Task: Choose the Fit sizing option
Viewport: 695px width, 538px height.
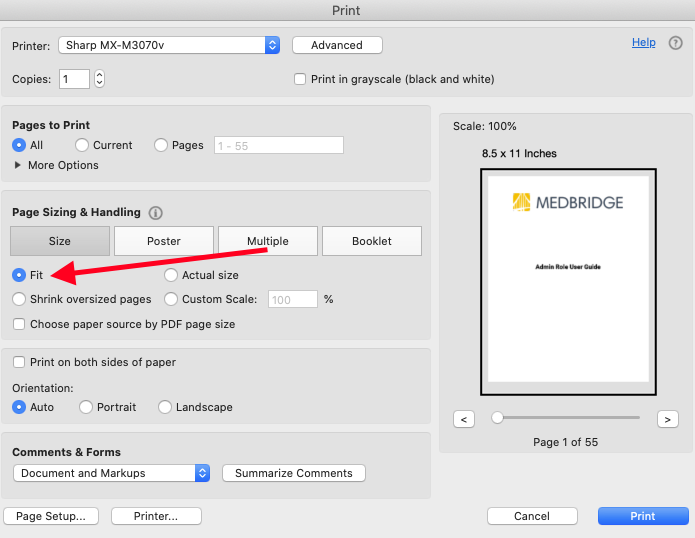Action: pos(19,275)
